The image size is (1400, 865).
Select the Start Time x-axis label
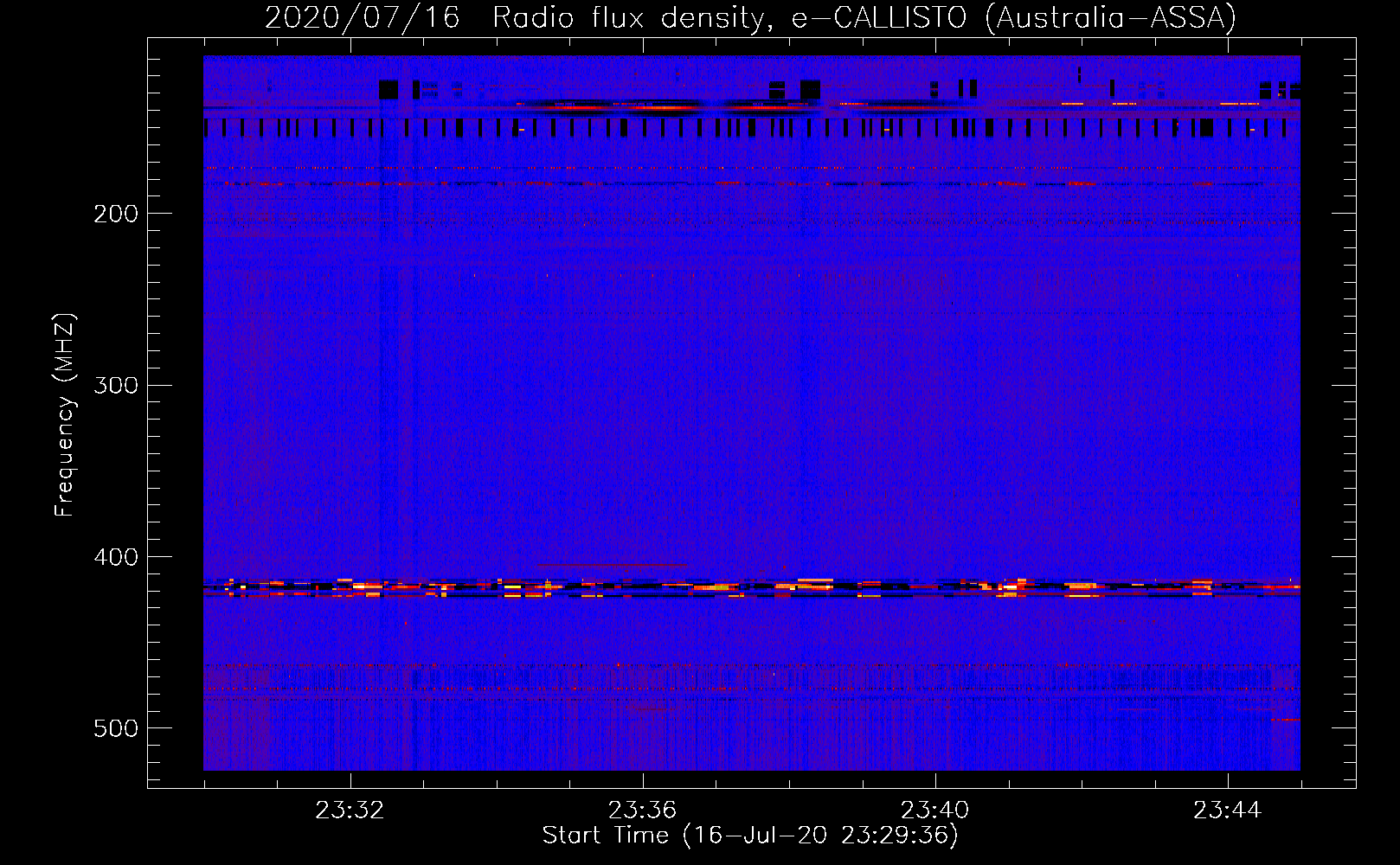[x=605, y=836]
